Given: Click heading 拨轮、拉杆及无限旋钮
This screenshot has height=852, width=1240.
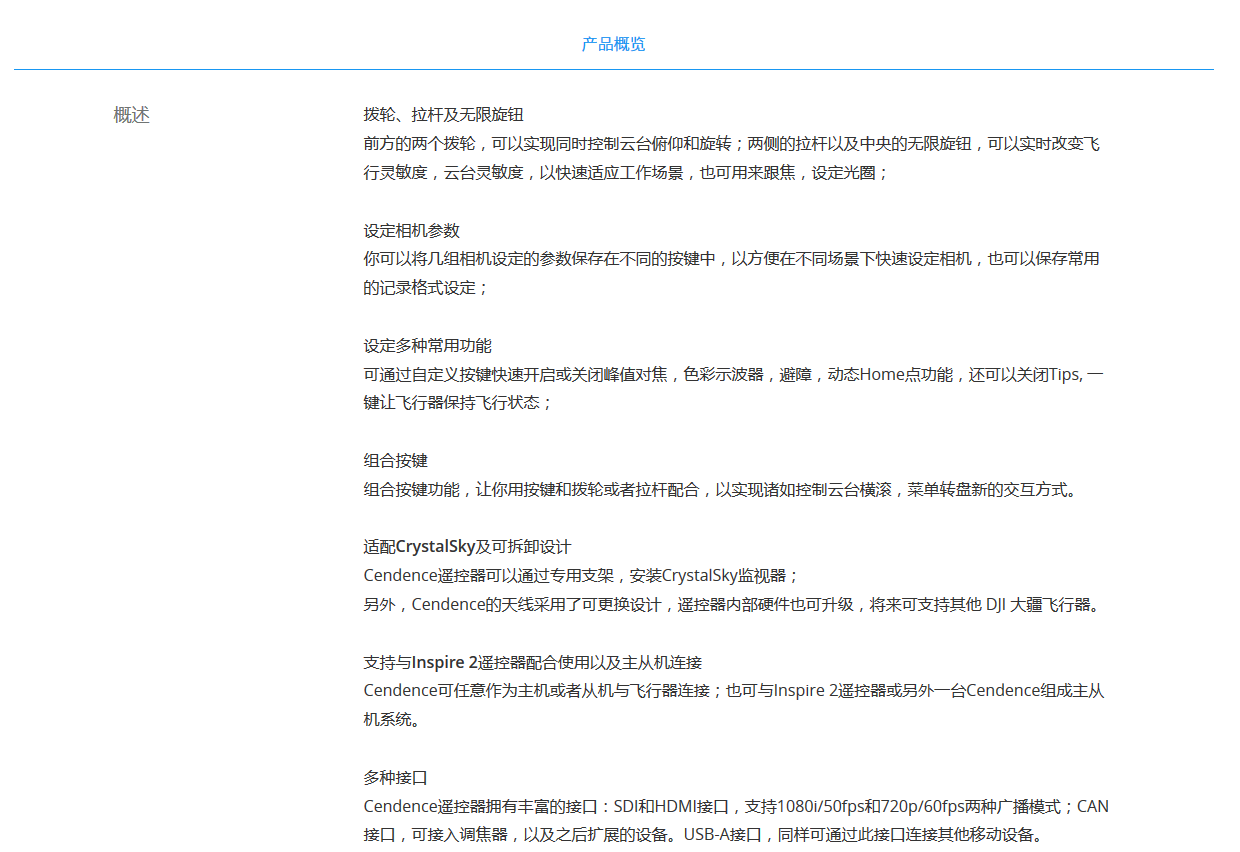Looking at the screenshot, I should tap(443, 115).
